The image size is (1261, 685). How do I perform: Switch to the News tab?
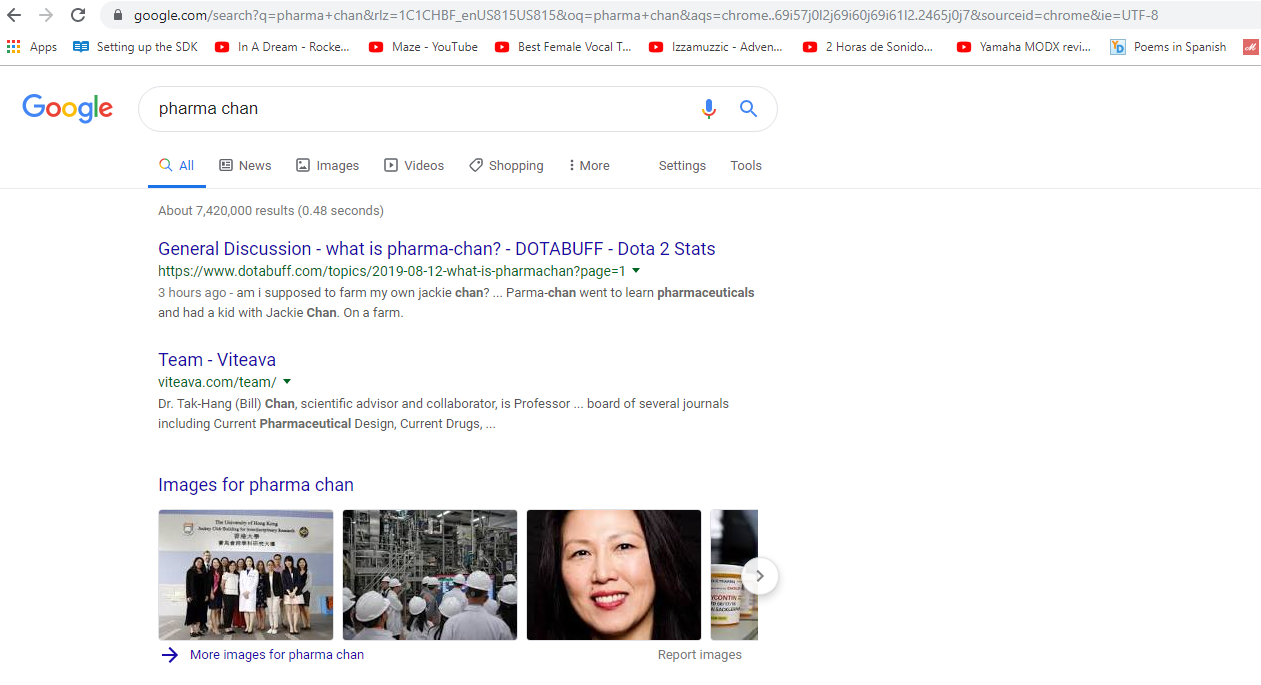[245, 166]
